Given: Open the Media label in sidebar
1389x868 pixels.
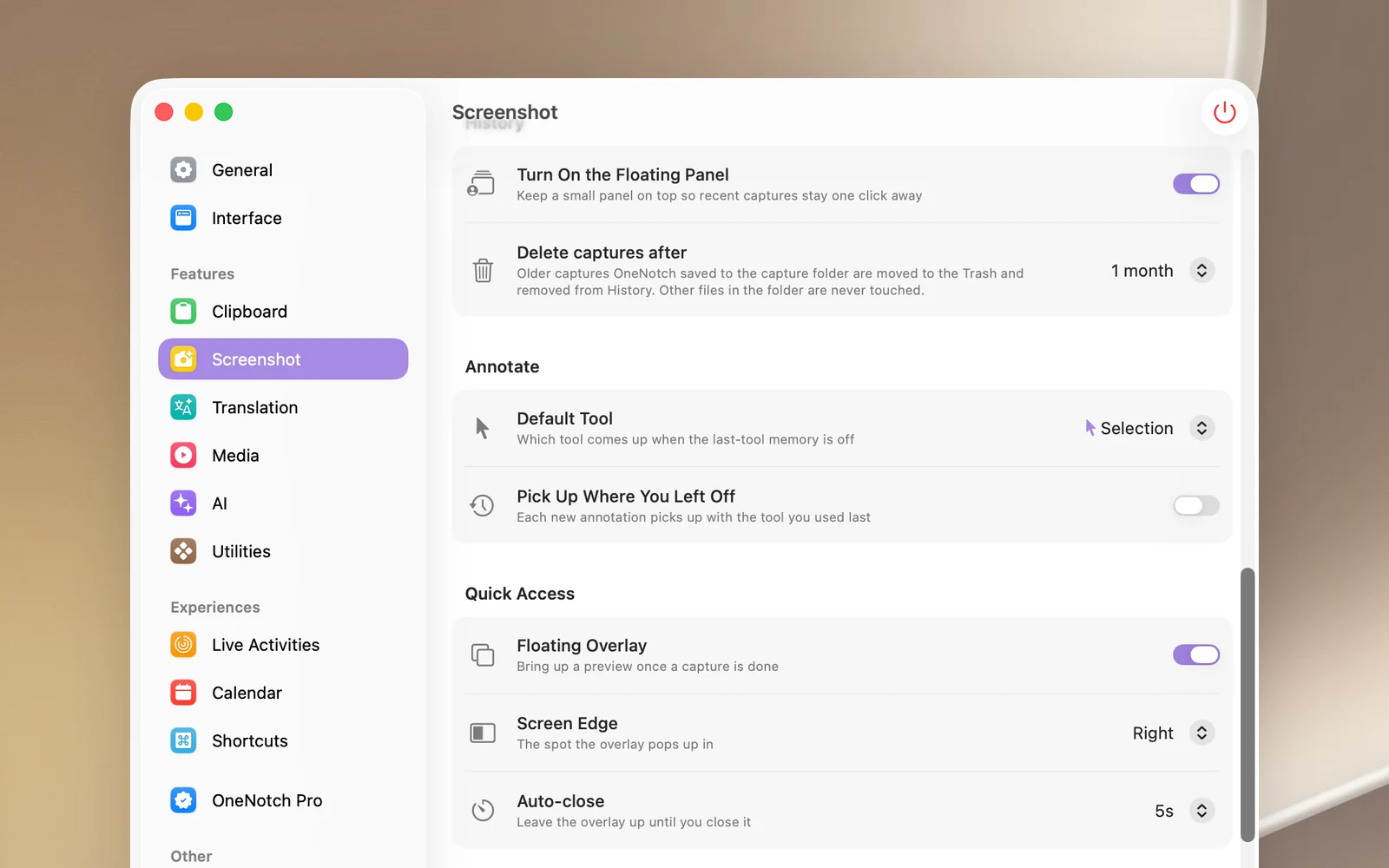Looking at the screenshot, I should pos(235,456).
